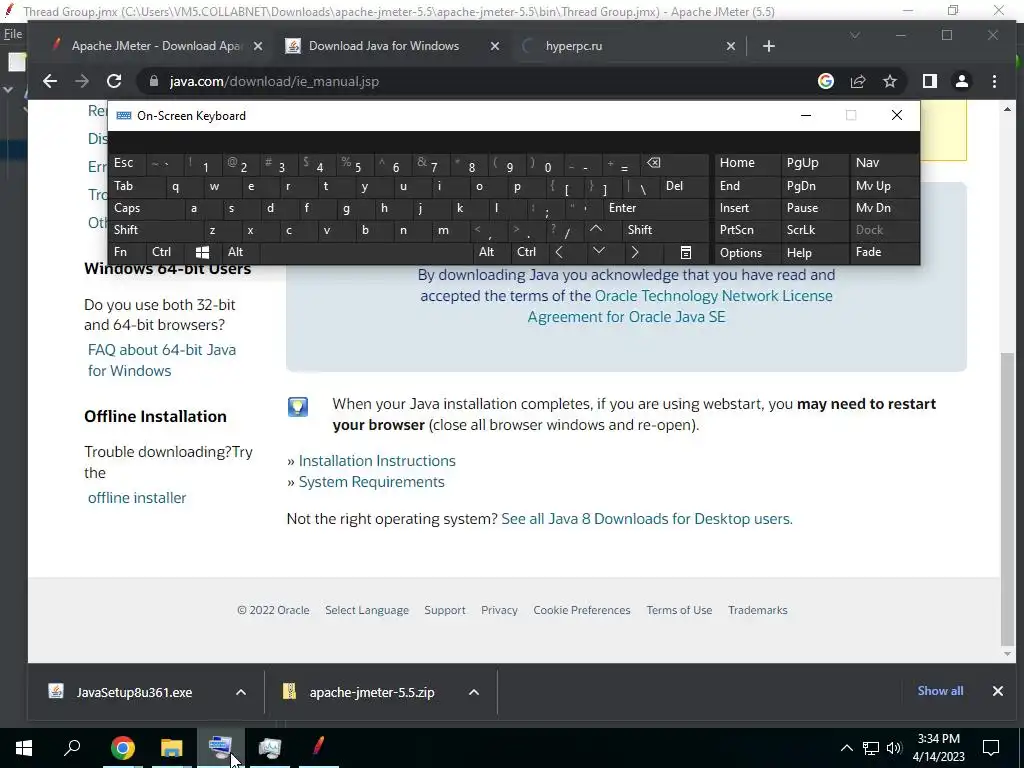Open the tab search dropdown chevron

(x=854, y=35)
